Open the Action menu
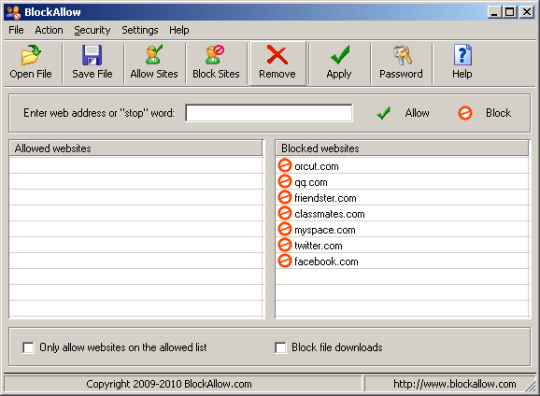Viewport: 540px width, 396px height. tap(49, 30)
